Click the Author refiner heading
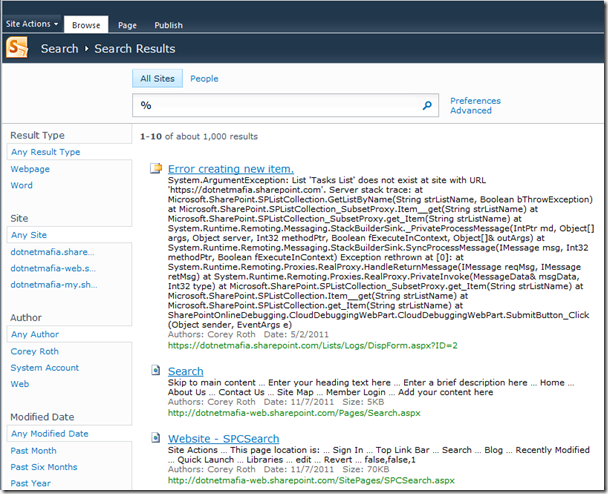The image size is (608, 494). click(26, 318)
